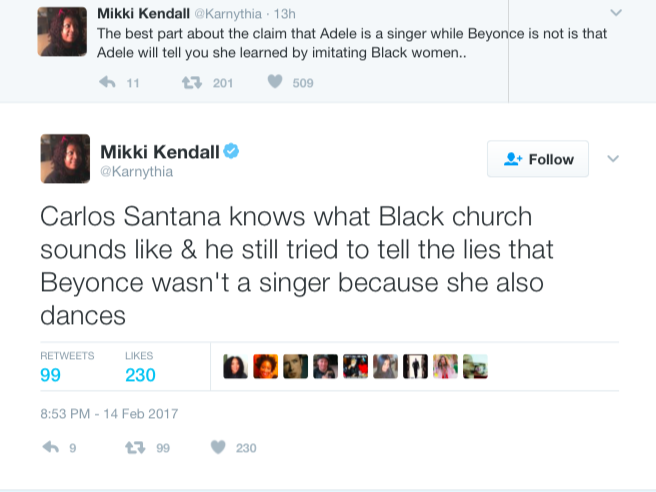The height and width of the screenshot is (492, 656).
Task: Open Mikki Kendall's avatar in top tweet
Action: tap(62, 31)
